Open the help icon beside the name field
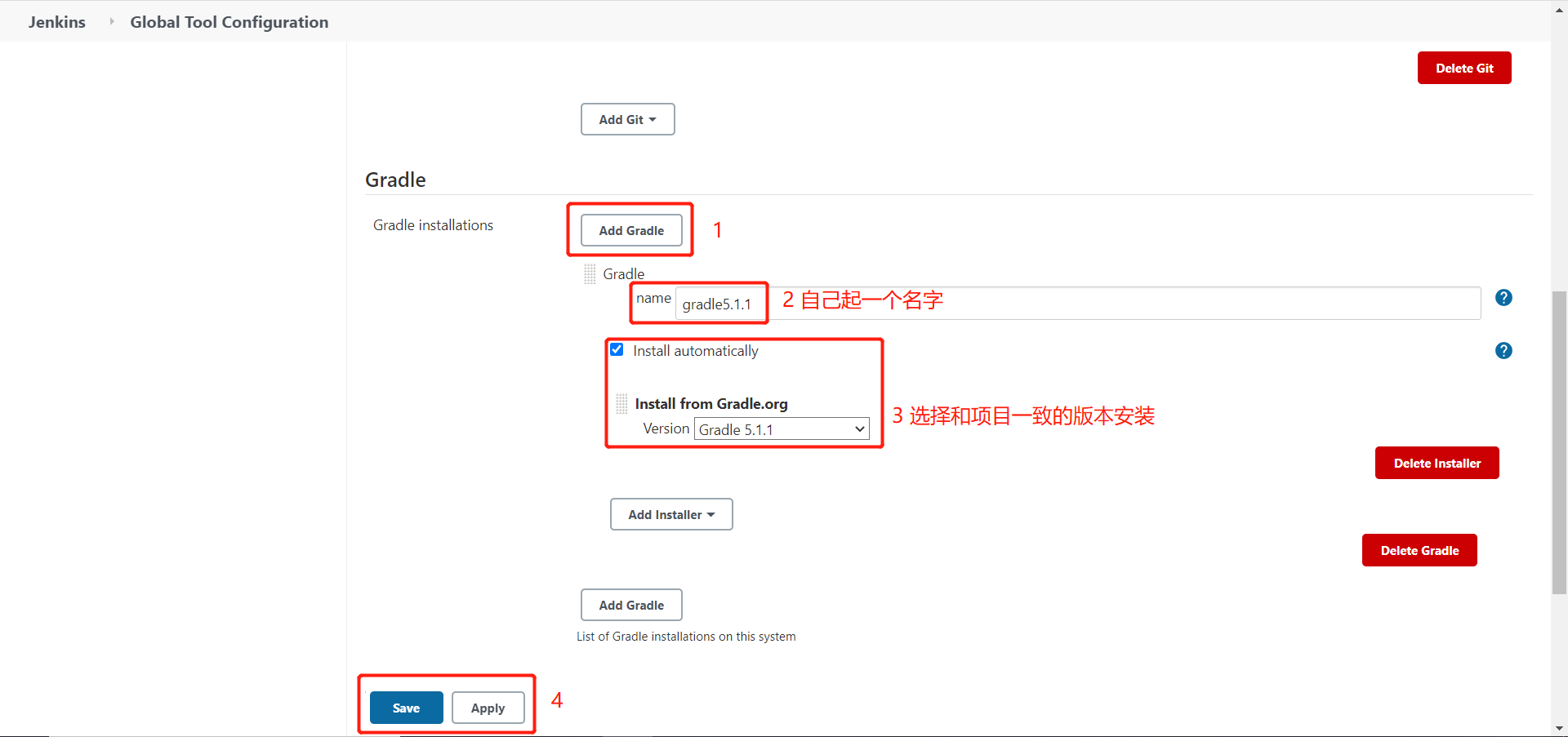Viewport: 1568px width, 737px height. 1503,297
